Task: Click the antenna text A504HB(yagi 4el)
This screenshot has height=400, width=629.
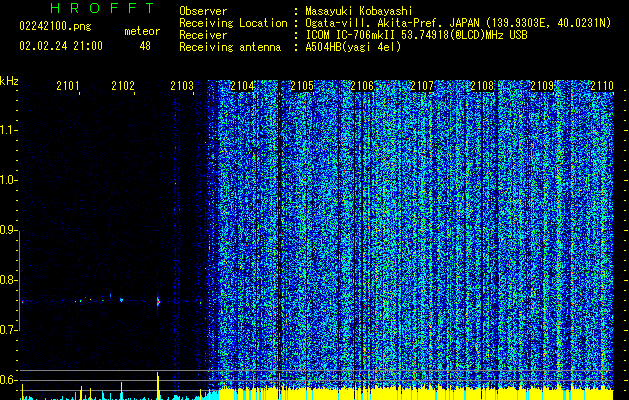Action: [x=353, y=47]
